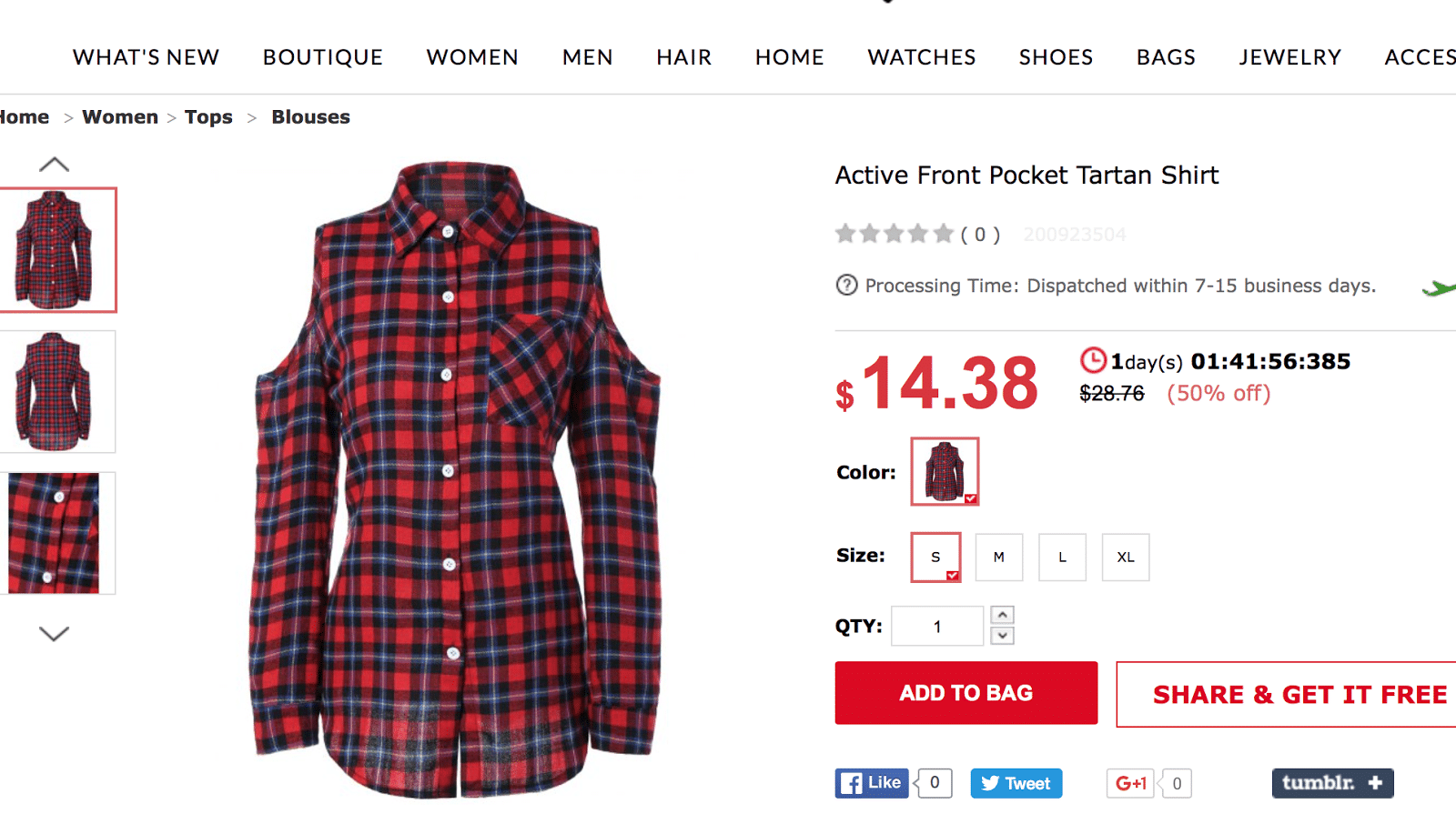Click the green airplane shipping icon
Viewport: 1456px width, 824px height.
pyautogui.click(x=1439, y=288)
